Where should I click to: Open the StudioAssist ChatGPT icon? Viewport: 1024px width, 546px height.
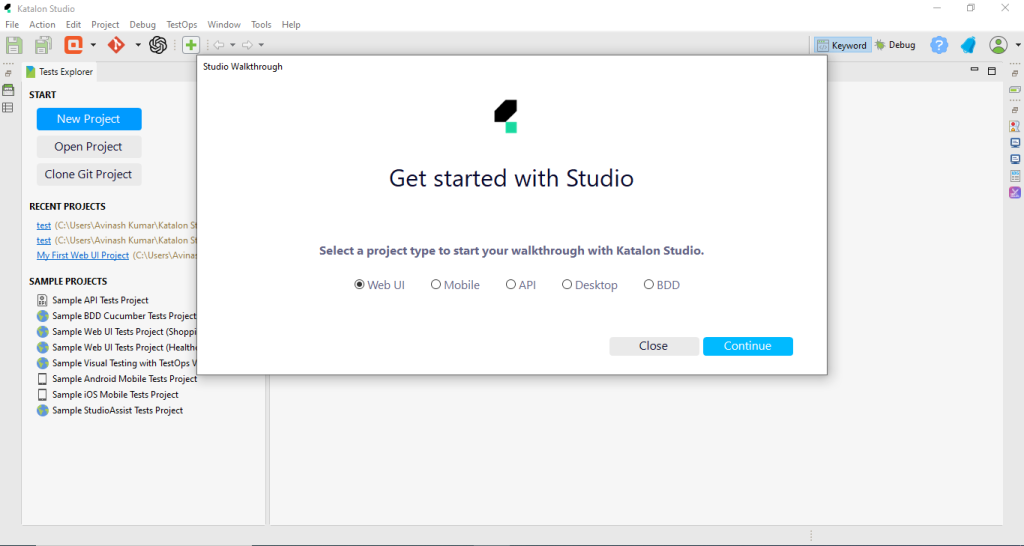pos(158,44)
